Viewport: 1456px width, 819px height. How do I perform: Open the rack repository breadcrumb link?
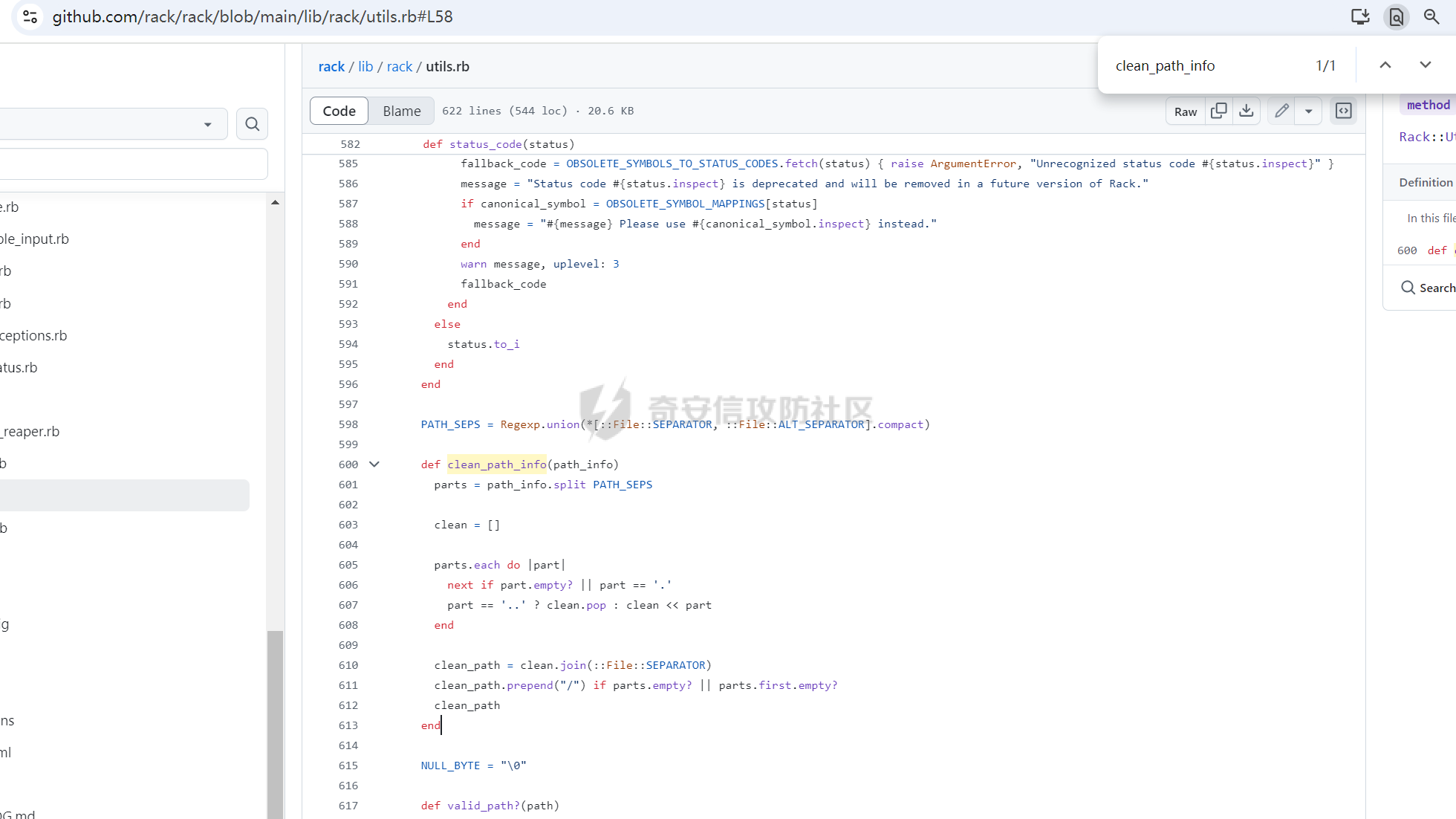tap(331, 66)
